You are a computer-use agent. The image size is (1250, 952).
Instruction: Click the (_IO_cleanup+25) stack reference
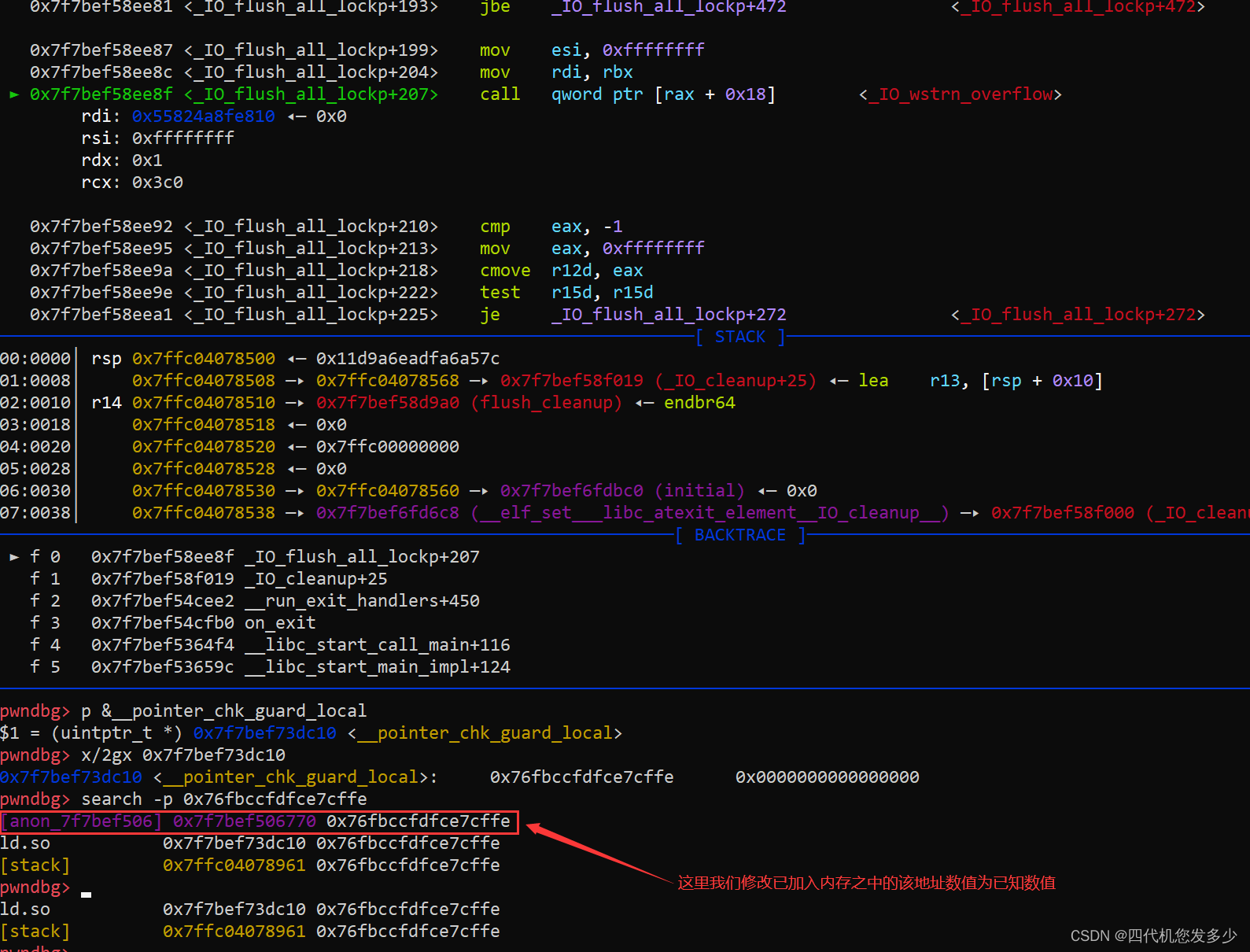coord(735,381)
